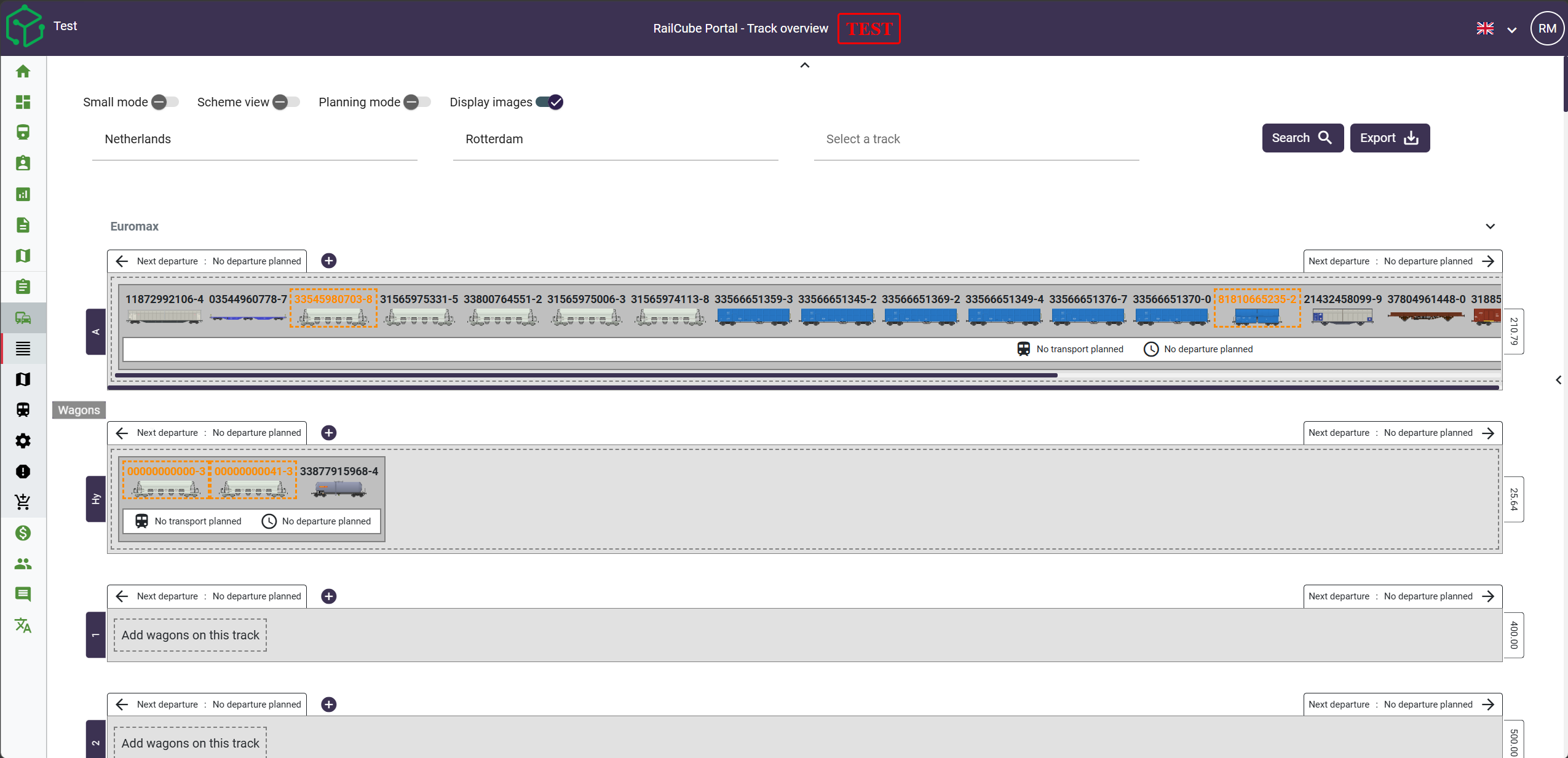Collapse the Euromax section chevron
Image resolution: width=1568 pixels, height=758 pixels.
1490,226
